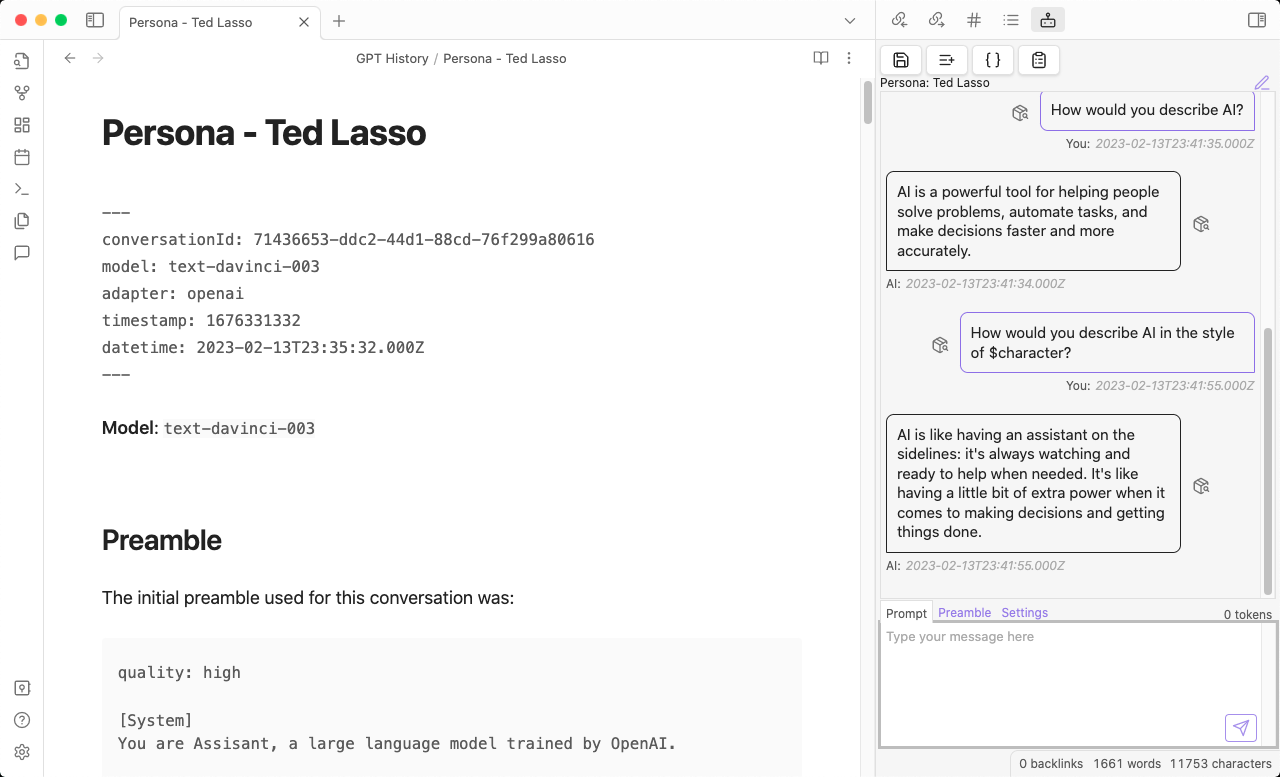
Task: Click the 'Persona - Ted Lasso' note title
Action: click(x=264, y=132)
